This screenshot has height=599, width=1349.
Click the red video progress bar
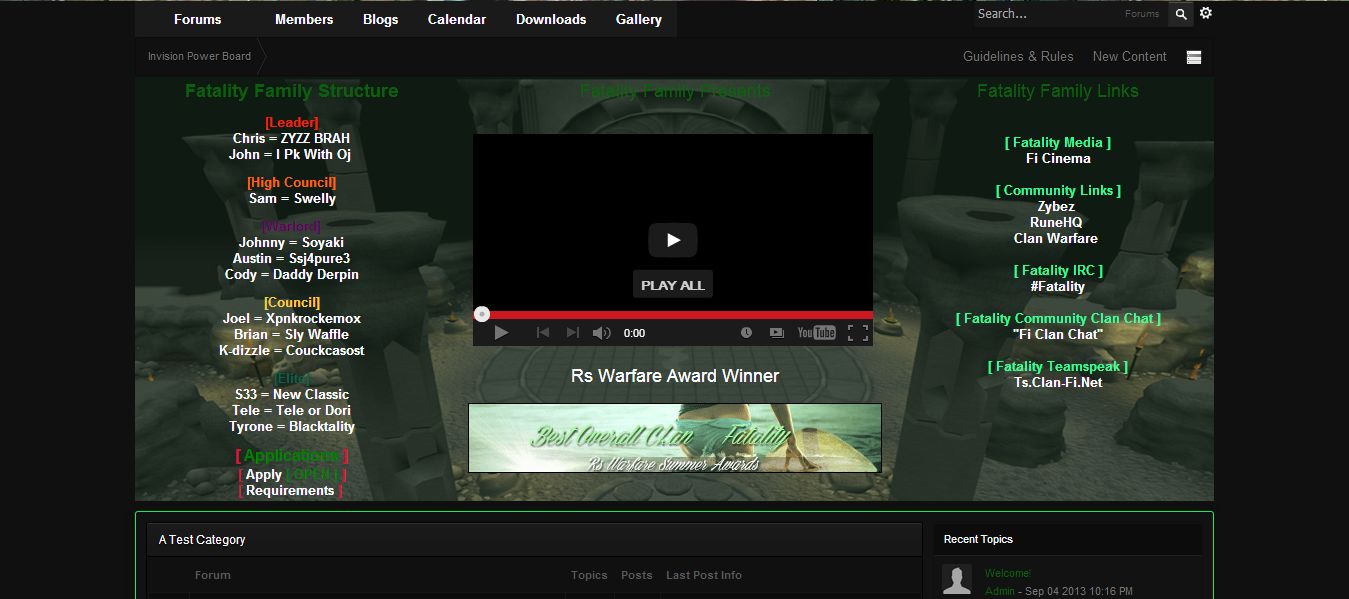[673, 314]
